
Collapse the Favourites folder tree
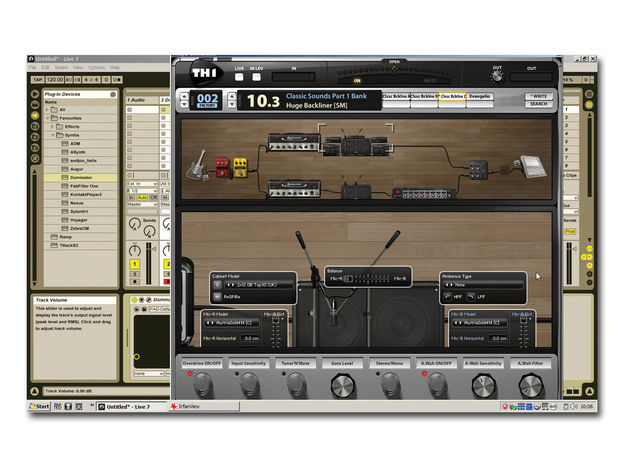click(x=47, y=118)
